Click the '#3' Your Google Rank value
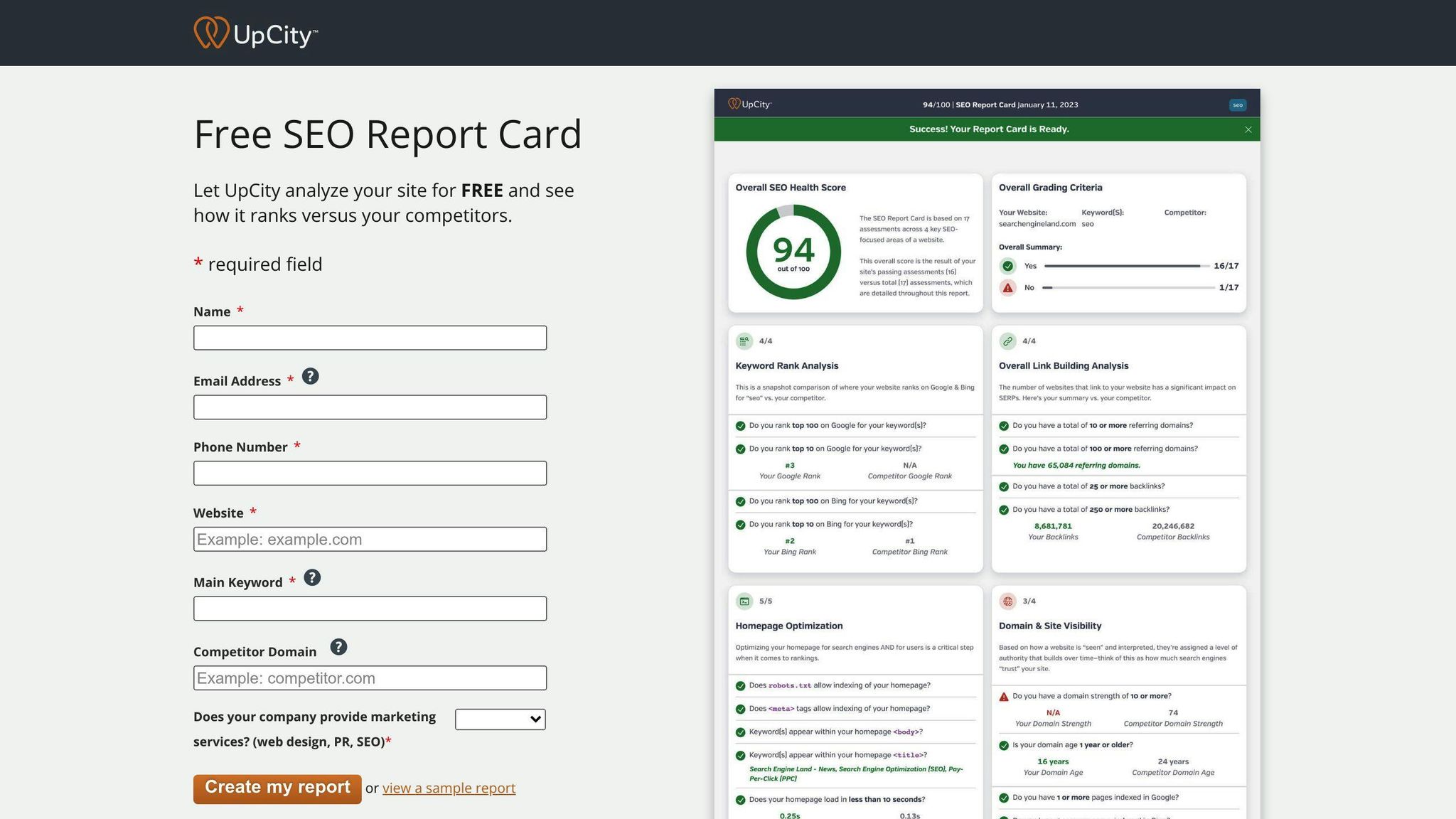1456x819 pixels. coord(790,466)
